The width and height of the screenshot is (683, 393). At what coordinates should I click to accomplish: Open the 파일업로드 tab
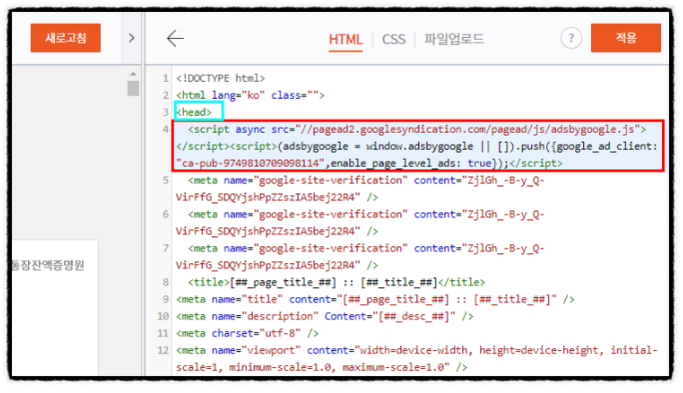pyautogui.click(x=454, y=39)
